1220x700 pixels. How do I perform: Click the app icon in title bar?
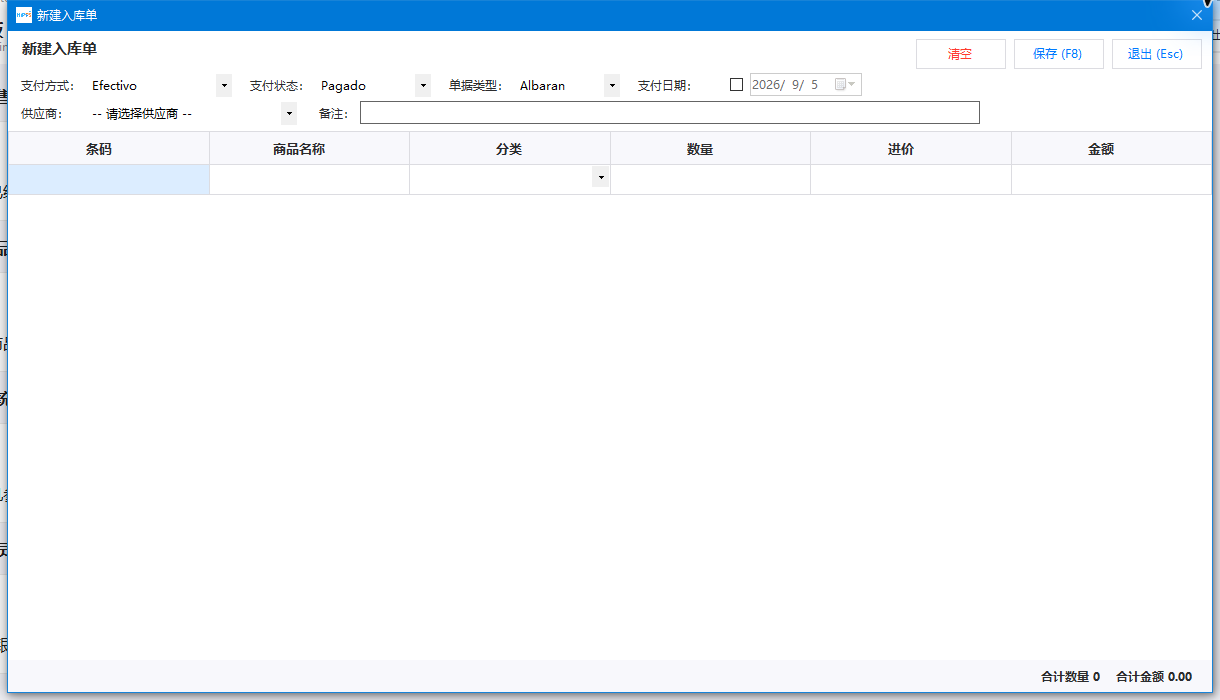click(24, 15)
